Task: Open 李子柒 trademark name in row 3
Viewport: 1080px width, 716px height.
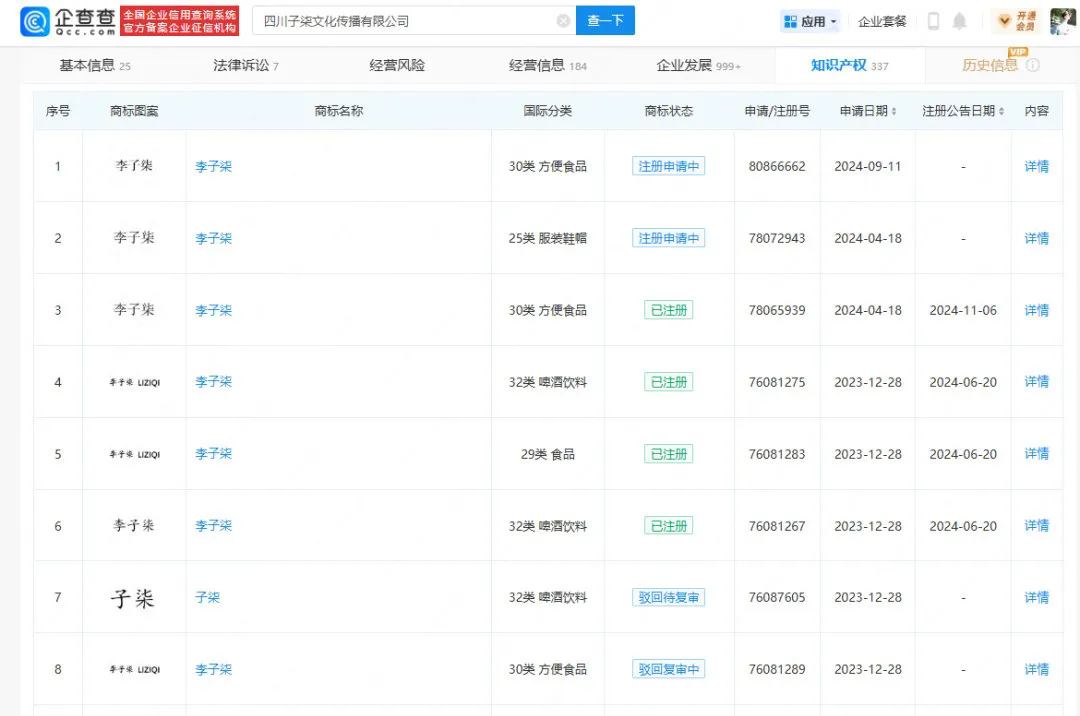Action: coord(214,310)
